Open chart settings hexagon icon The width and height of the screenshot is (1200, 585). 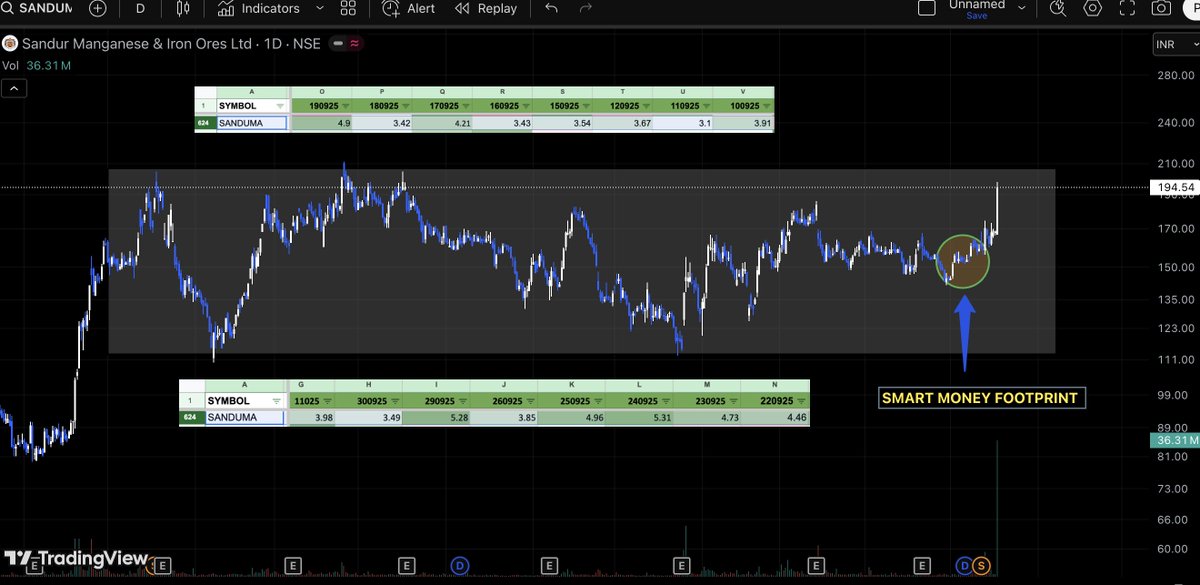pyautogui.click(x=1093, y=8)
